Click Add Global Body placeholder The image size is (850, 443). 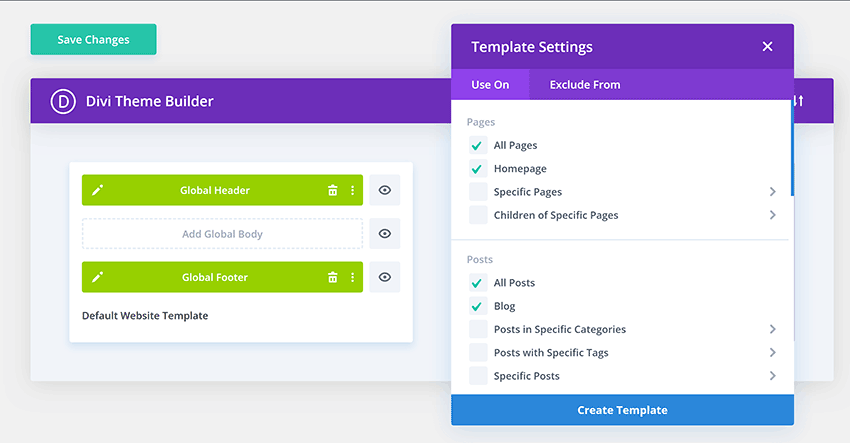click(x=222, y=234)
